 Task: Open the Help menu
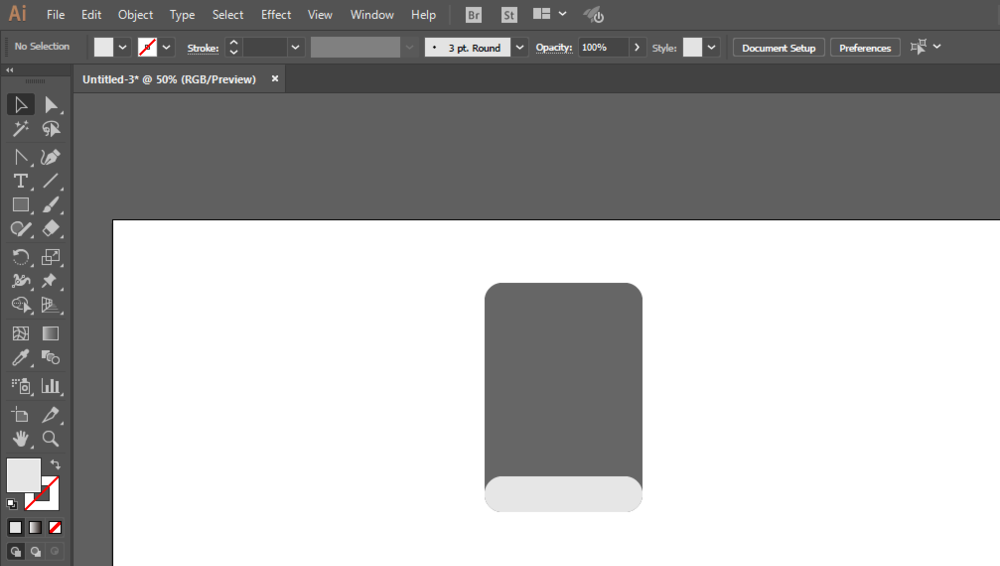pos(423,15)
